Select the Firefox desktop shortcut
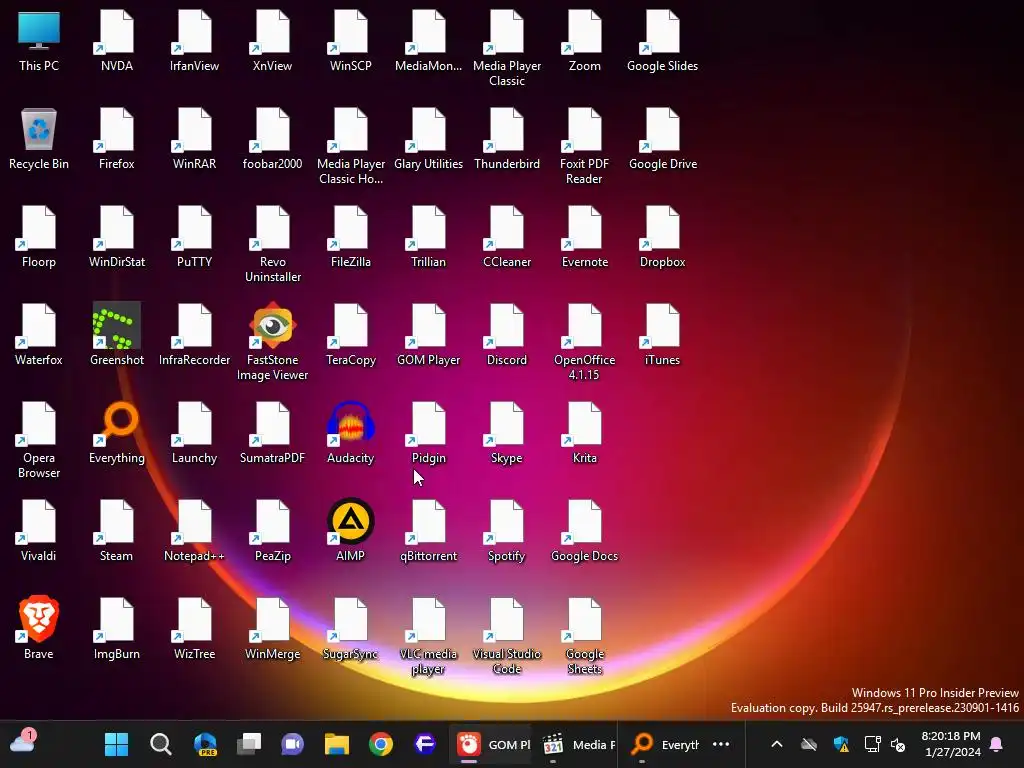The width and height of the screenshot is (1024, 768). pyautogui.click(x=116, y=138)
